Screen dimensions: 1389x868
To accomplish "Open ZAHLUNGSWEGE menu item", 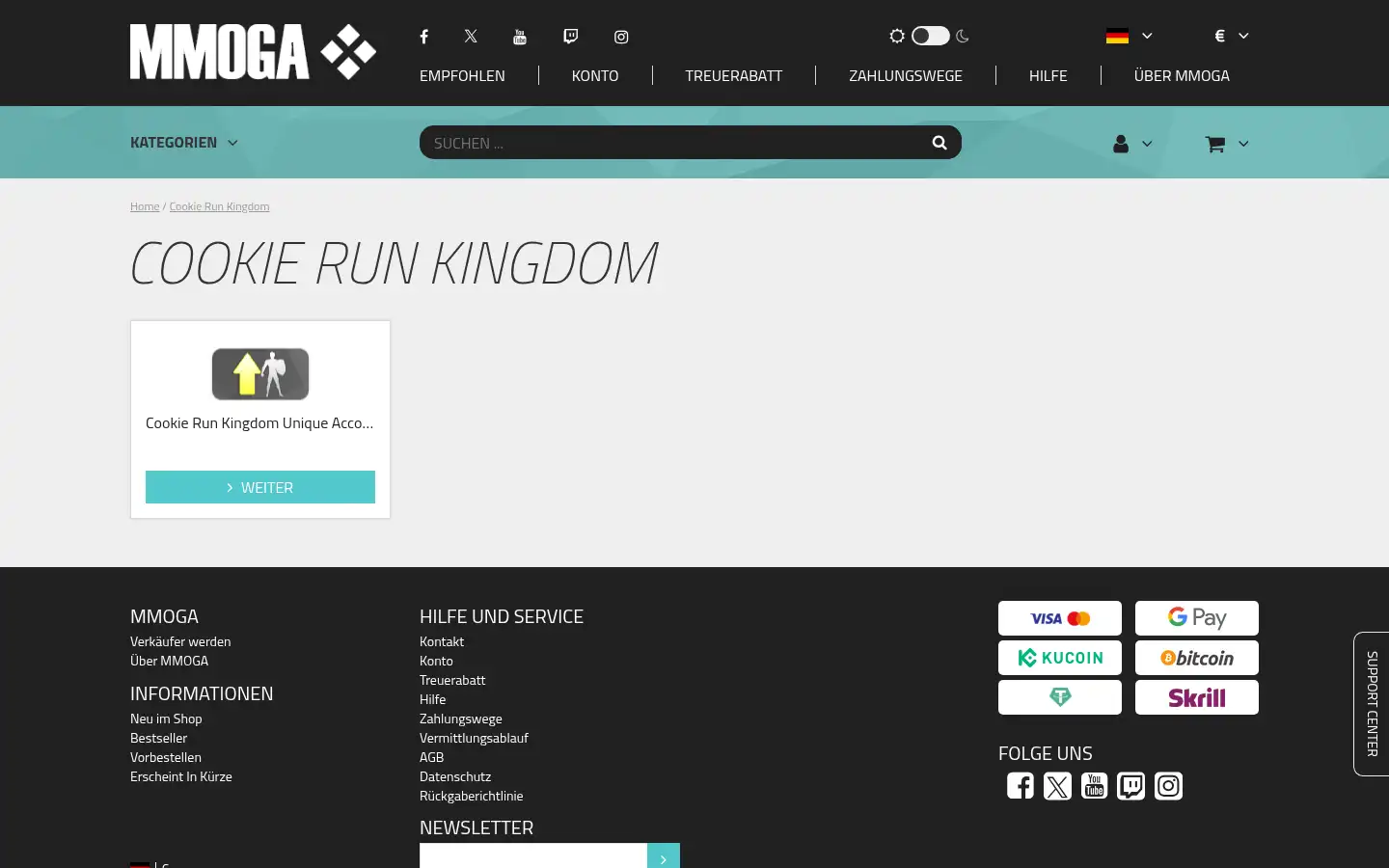I will click(906, 75).
